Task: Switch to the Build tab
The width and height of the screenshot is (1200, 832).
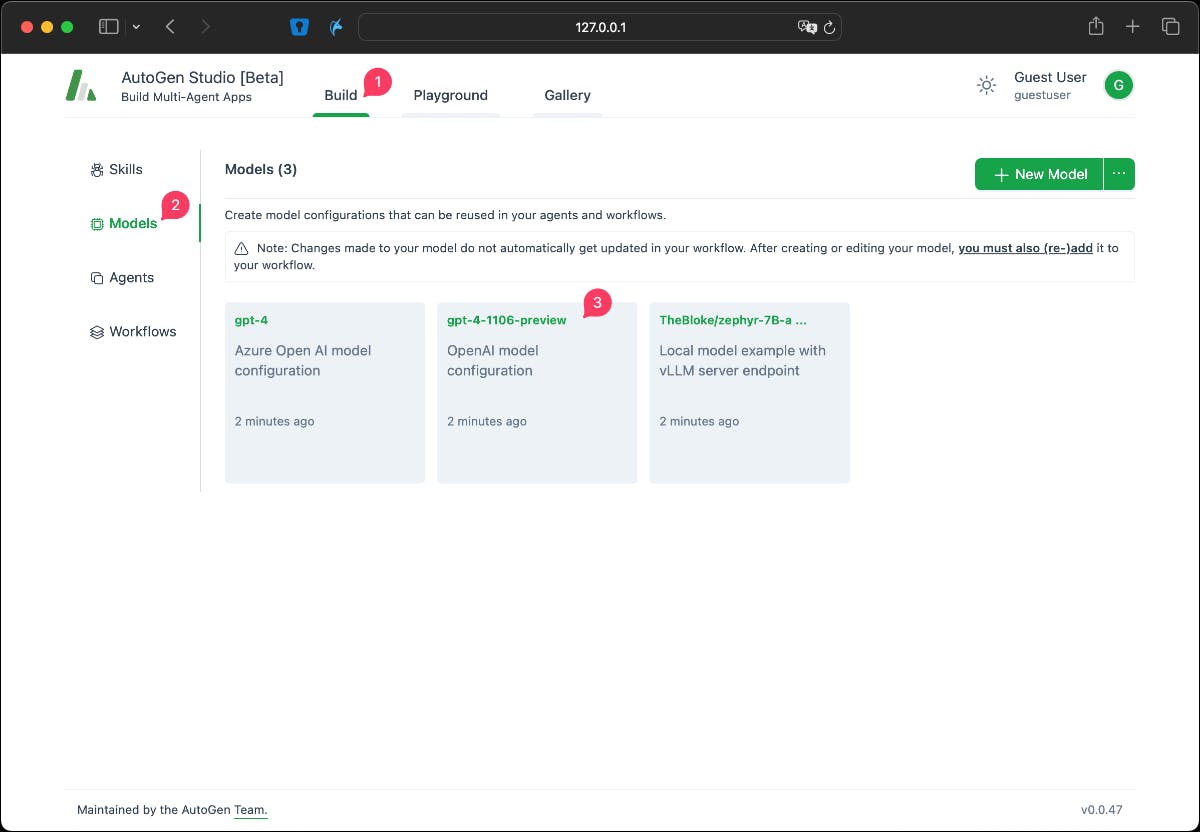Action: 341,95
